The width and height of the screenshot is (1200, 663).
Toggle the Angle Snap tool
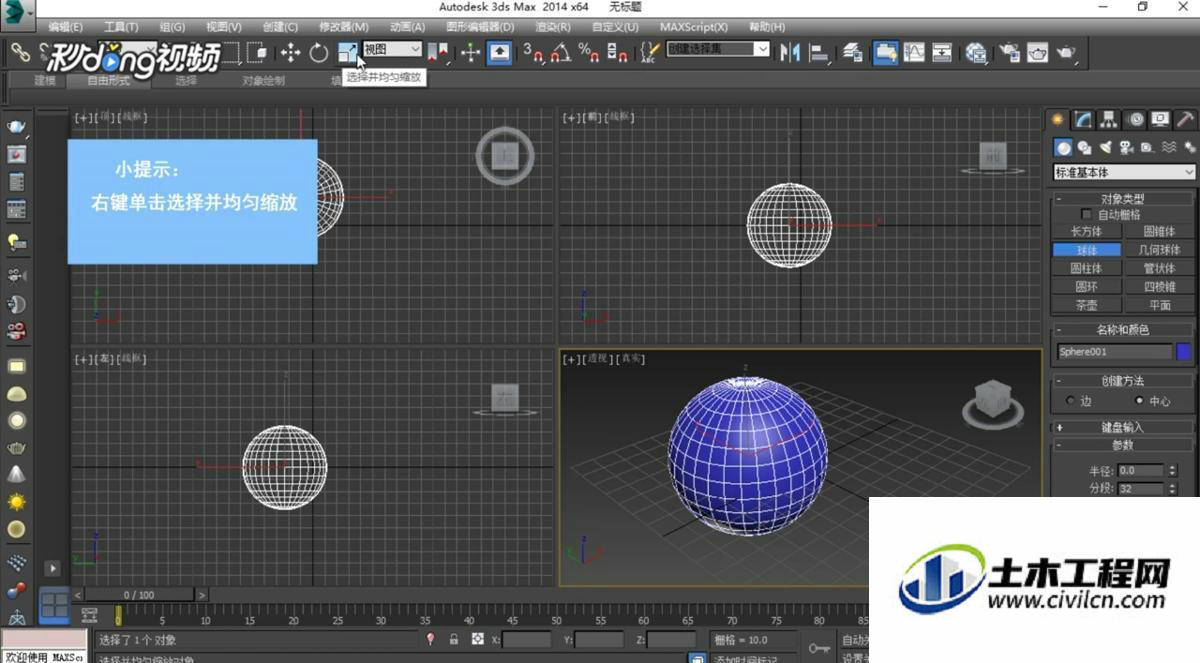pos(562,53)
